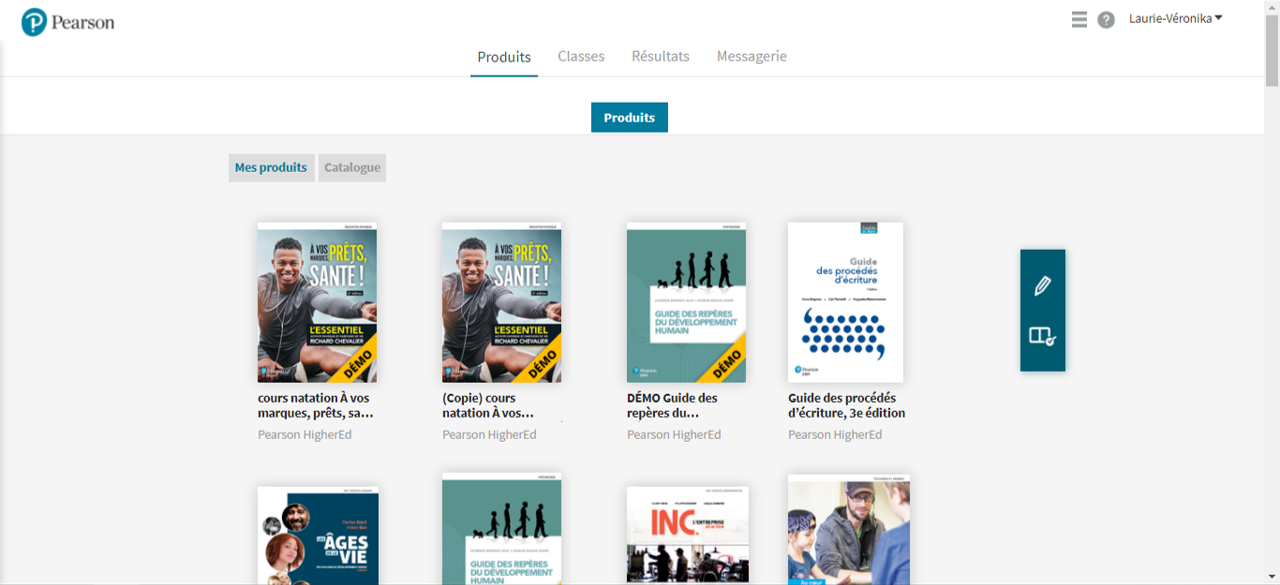
Task: Open the Résultats tab
Action: 660,57
